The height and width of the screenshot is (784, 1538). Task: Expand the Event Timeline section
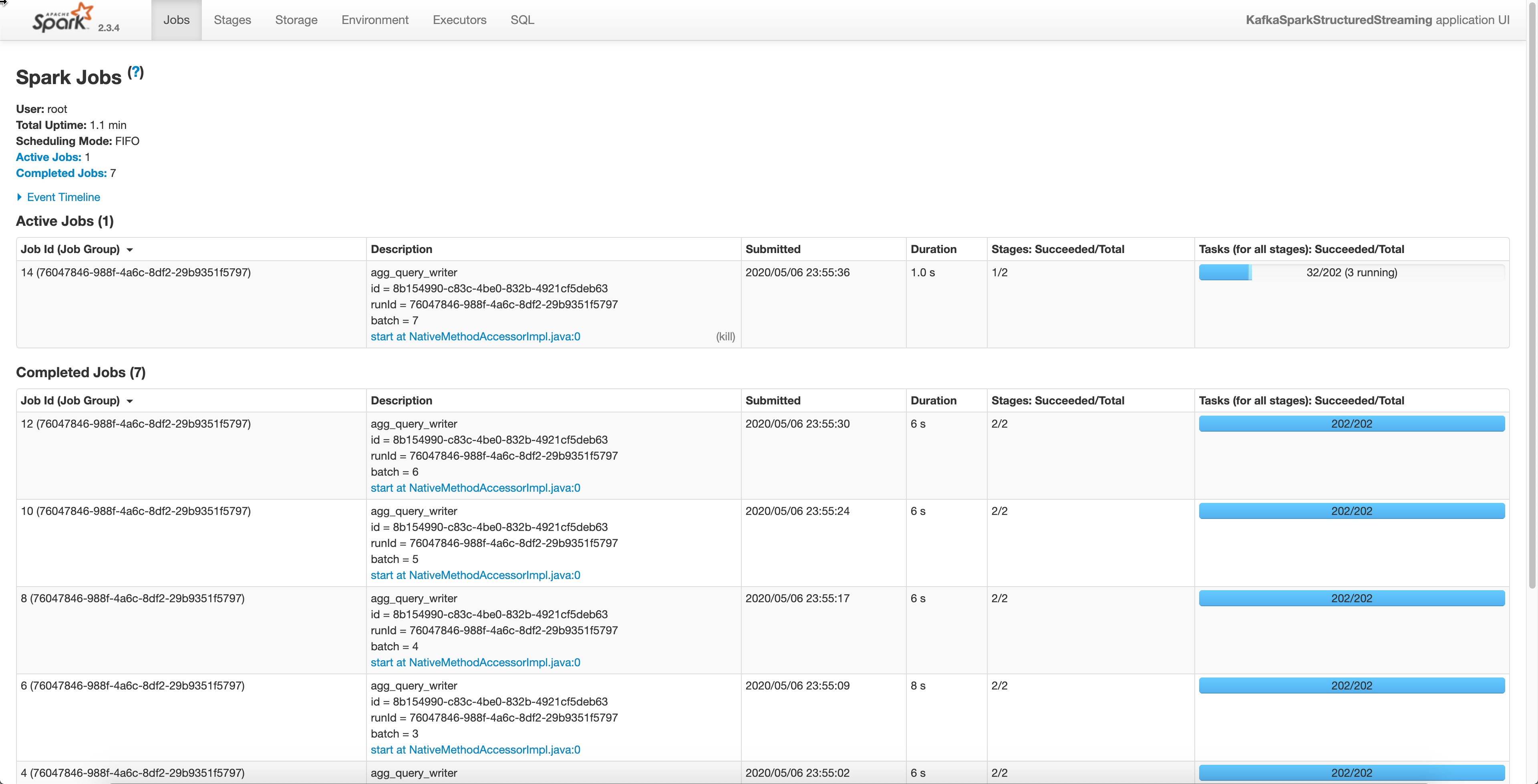58,197
